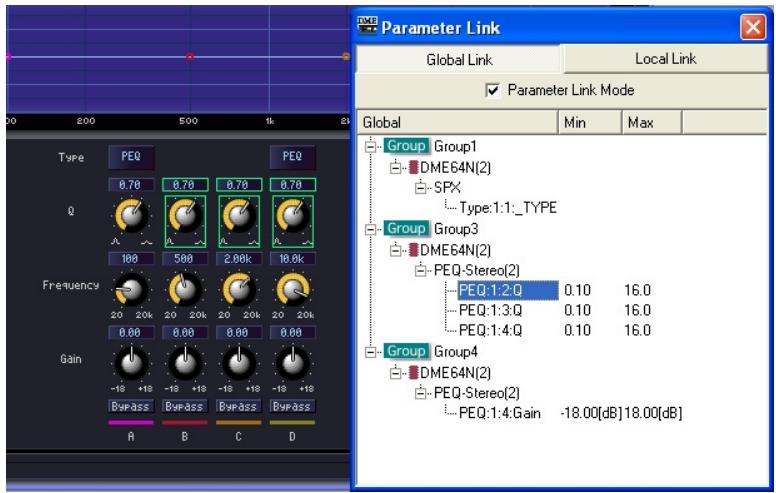This screenshot has height=493, width=776.
Task: Click the magenta point at the left of the EQ graph
Action: point(8,56)
